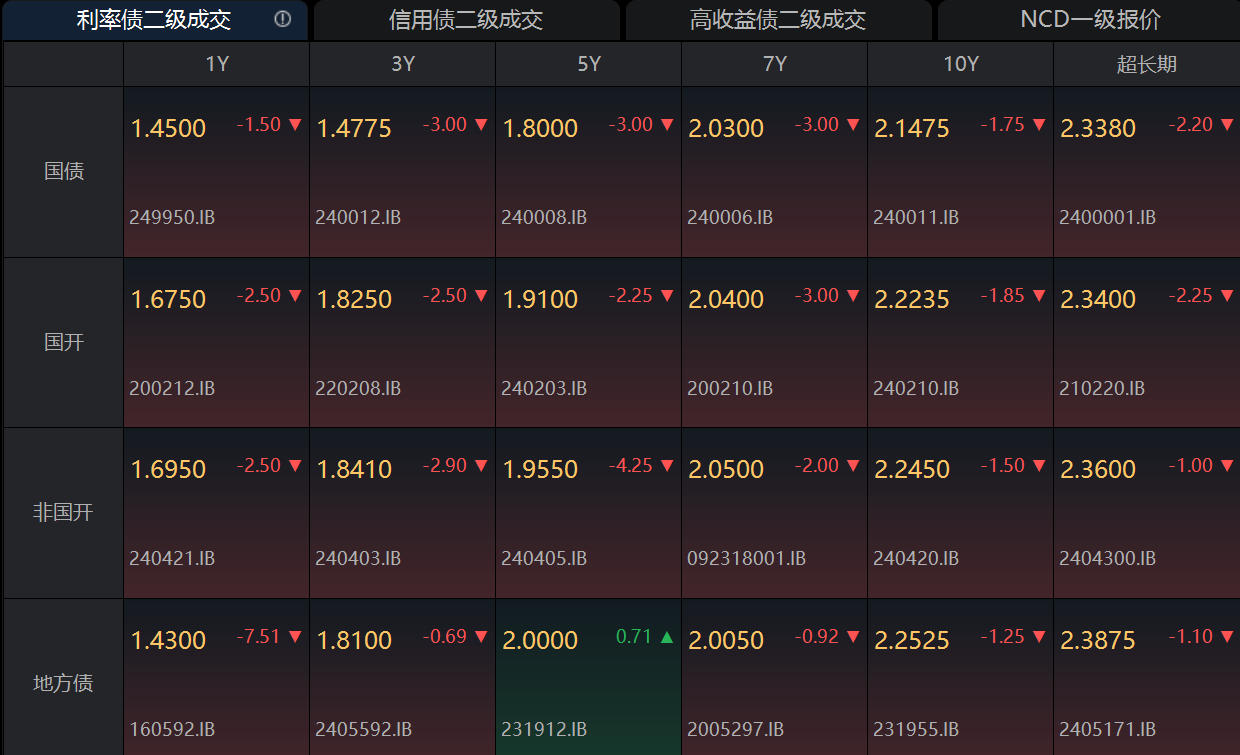Select the 超长期 column header

tap(1147, 64)
